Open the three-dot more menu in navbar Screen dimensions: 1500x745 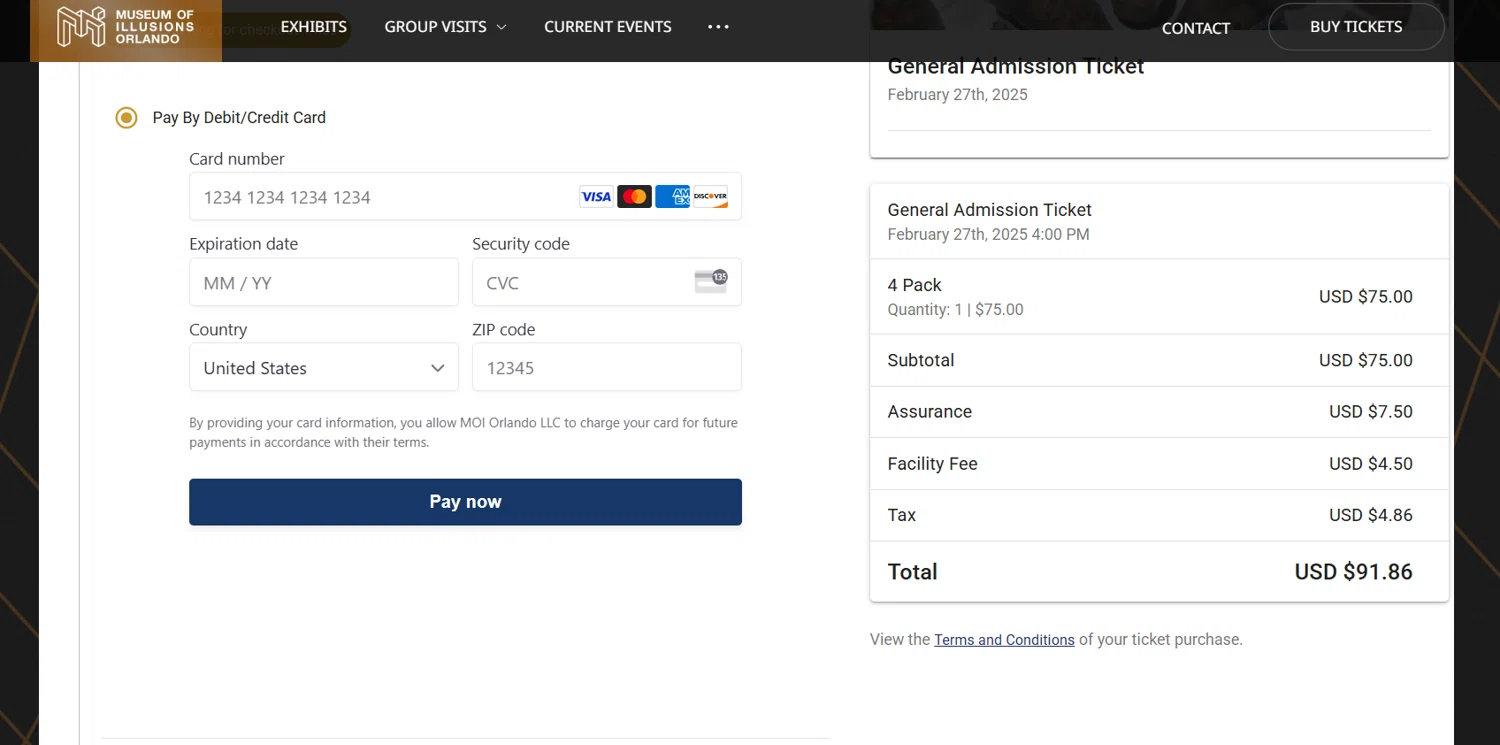click(x=718, y=27)
